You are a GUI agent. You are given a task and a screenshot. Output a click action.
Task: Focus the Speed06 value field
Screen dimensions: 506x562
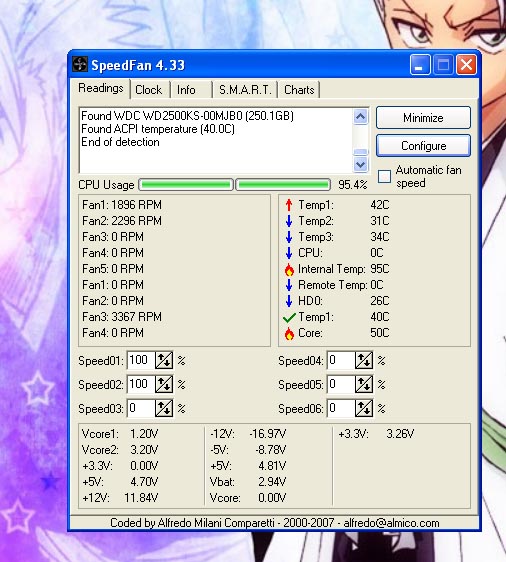pyautogui.click(x=341, y=408)
